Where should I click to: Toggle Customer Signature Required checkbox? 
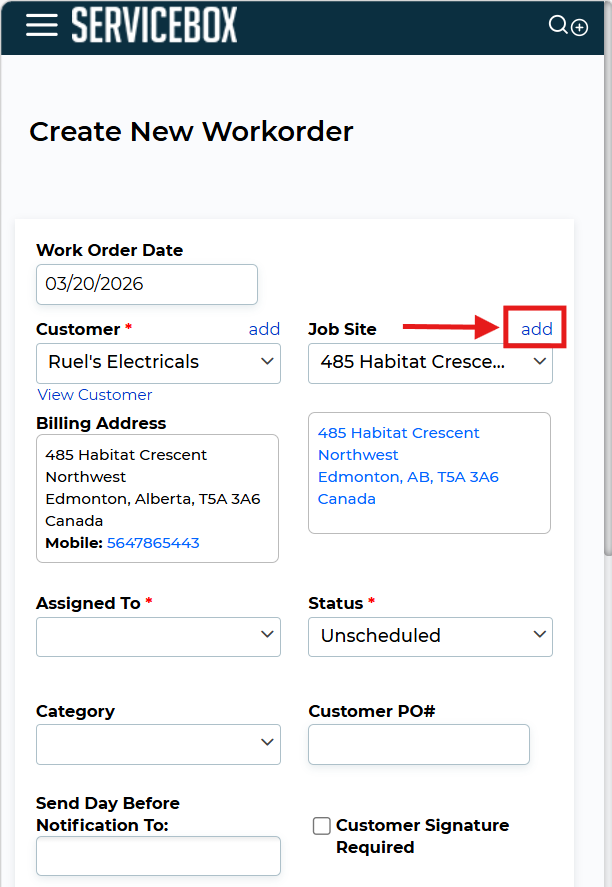pos(322,826)
